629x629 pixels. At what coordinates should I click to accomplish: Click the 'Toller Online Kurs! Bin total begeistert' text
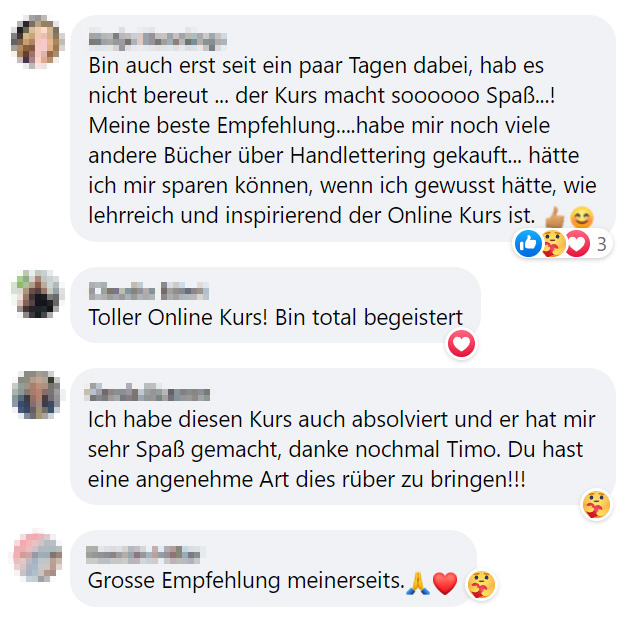276,318
